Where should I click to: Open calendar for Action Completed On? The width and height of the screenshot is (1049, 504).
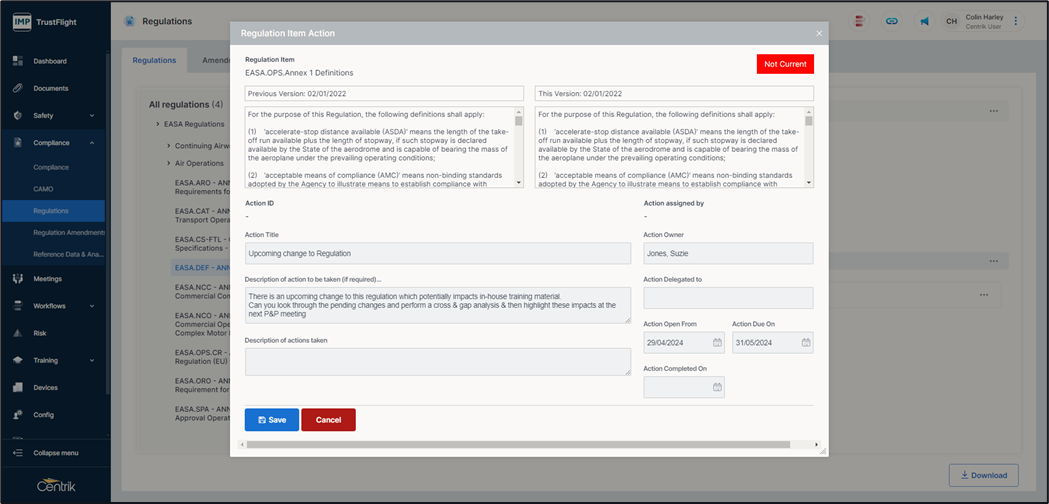tap(717, 387)
